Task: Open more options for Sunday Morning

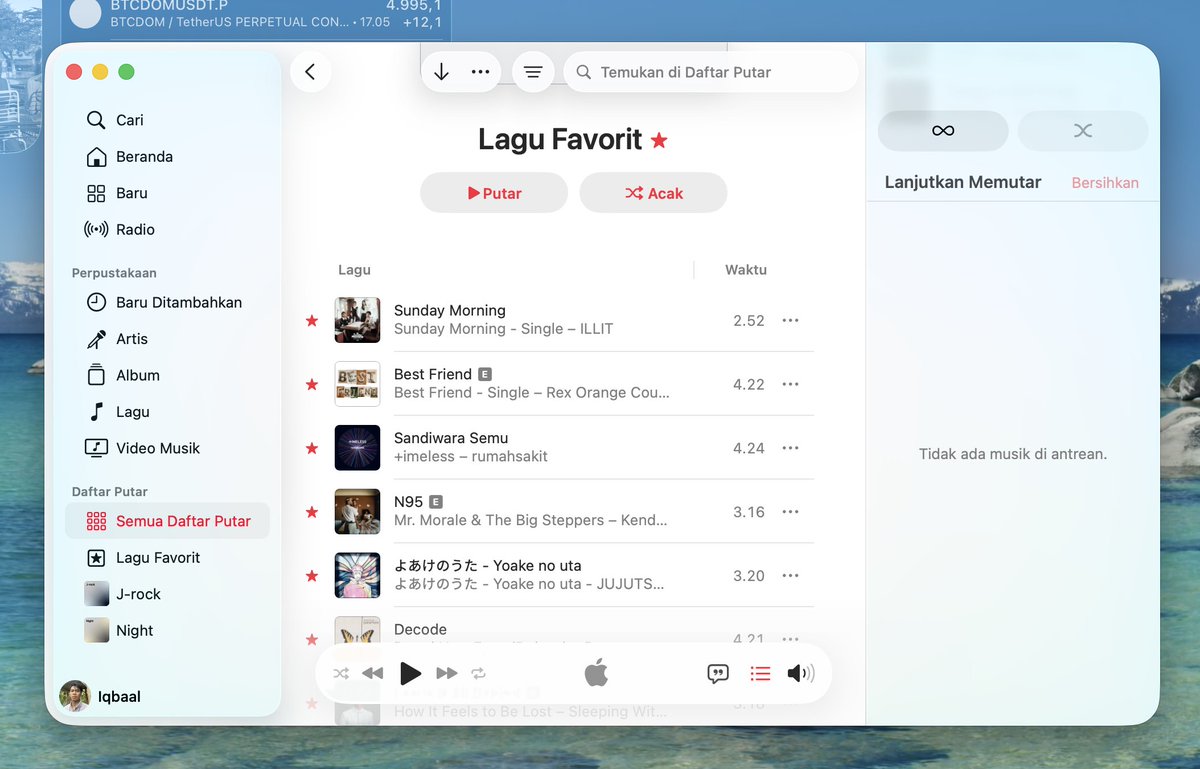Action: [x=790, y=320]
